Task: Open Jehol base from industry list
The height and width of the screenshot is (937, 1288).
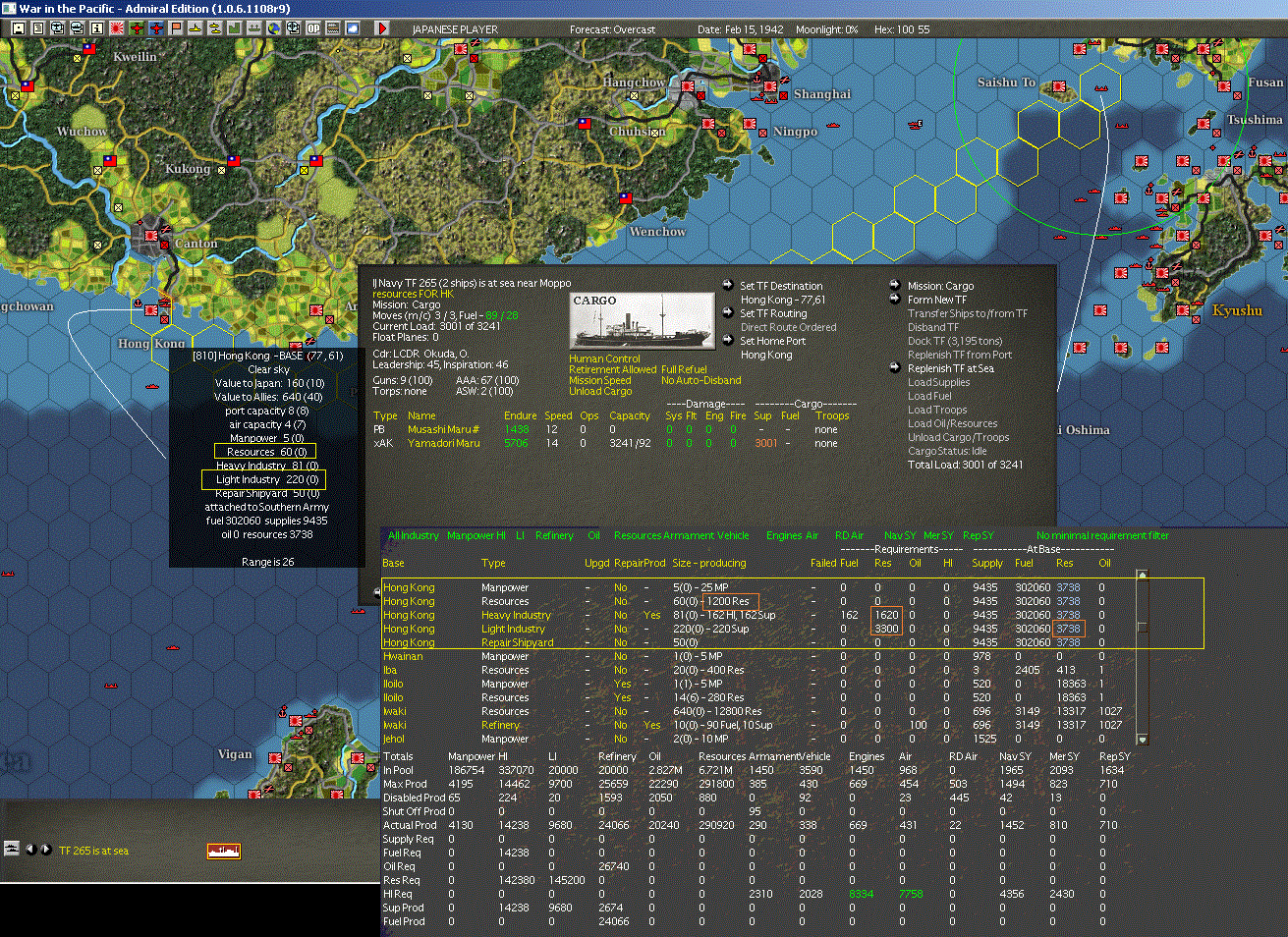Action: point(394,739)
